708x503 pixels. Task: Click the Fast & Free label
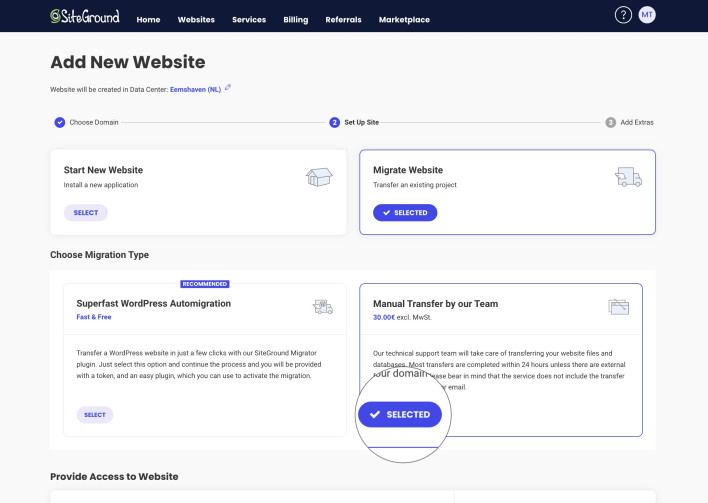click(x=93, y=317)
